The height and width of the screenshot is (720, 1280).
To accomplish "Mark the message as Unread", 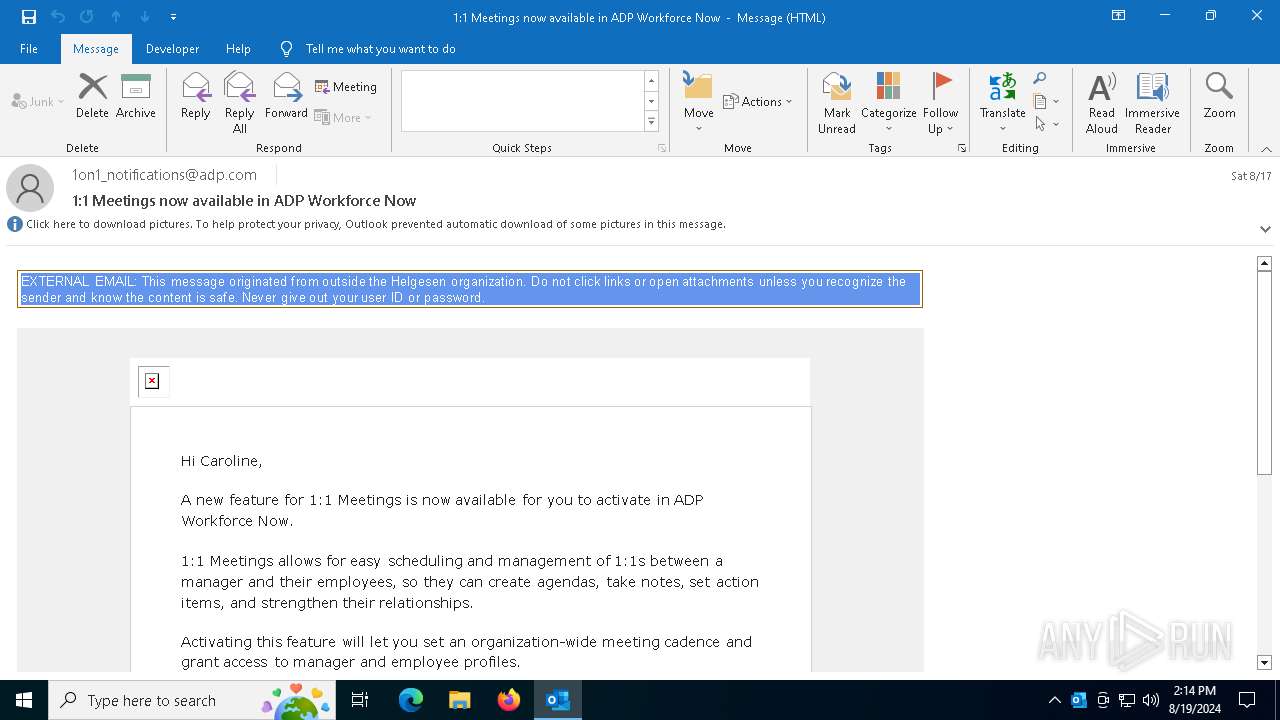I will [x=836, y=102].
